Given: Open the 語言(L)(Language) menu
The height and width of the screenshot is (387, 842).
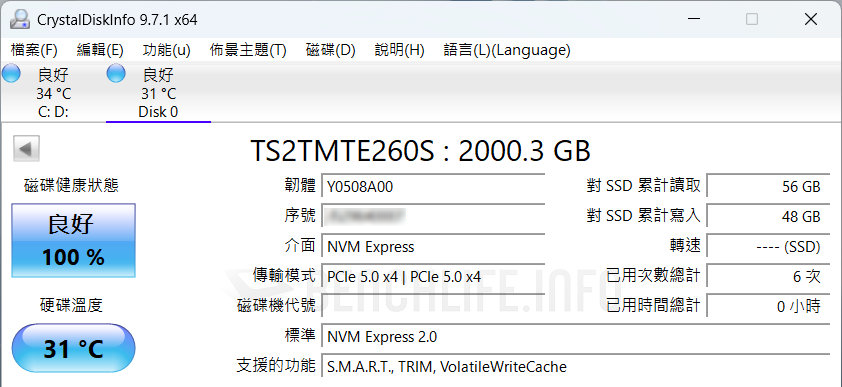Looking at the screenshot, I should tap(507, 50).
